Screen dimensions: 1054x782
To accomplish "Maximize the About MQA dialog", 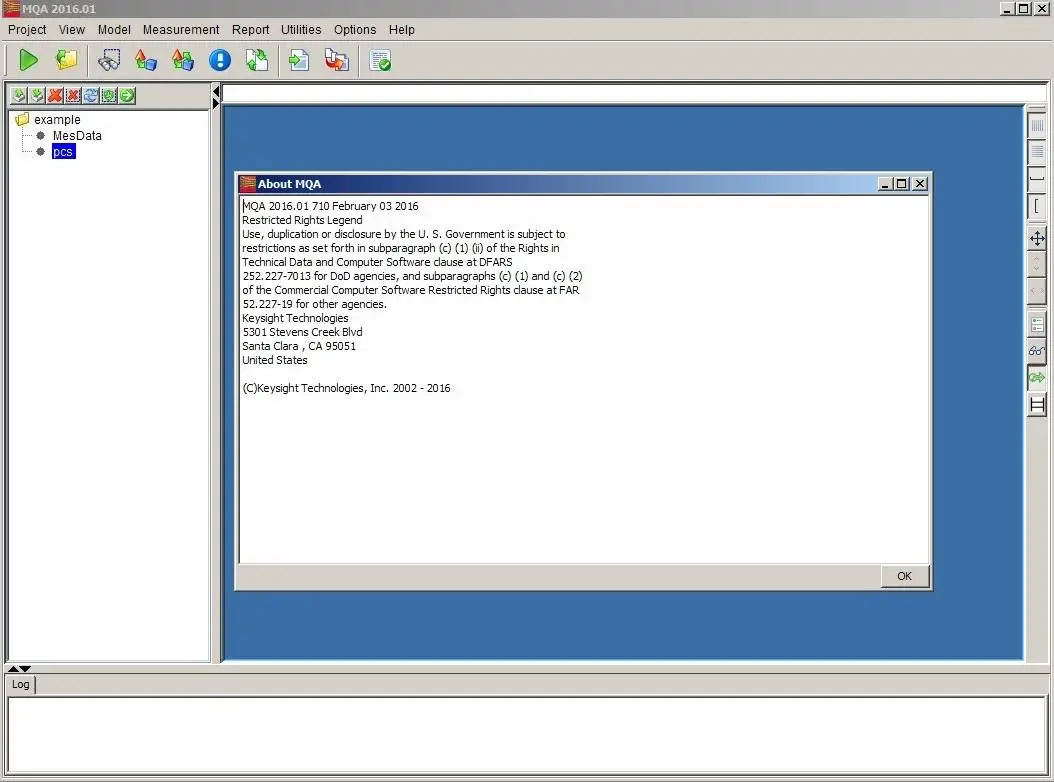I will click(x=902, y=184).
